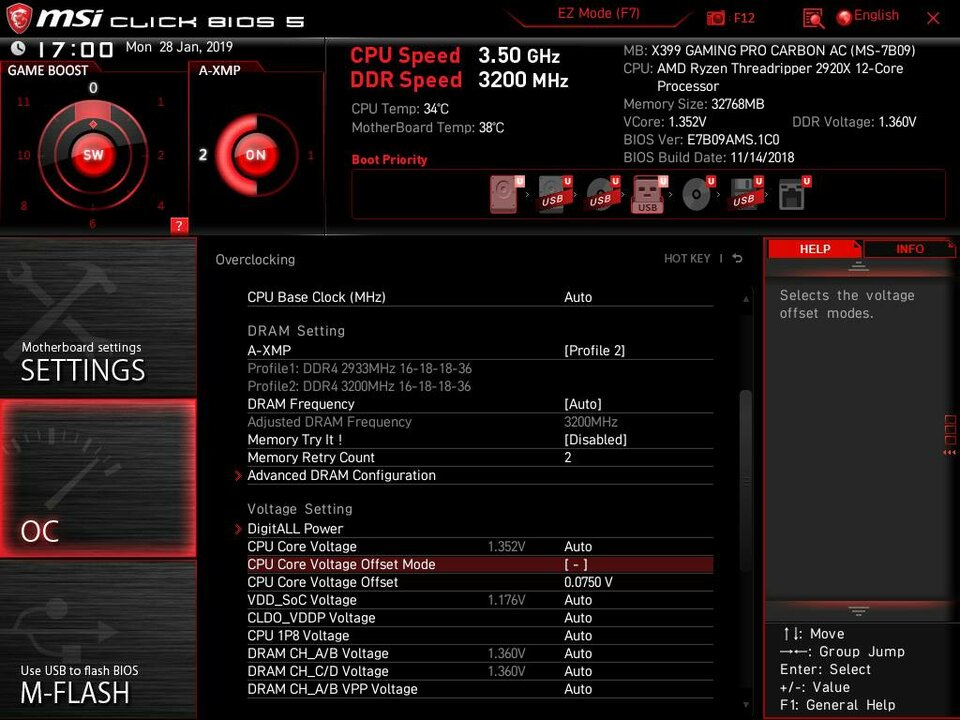Select the USB floppy boot device

tap(746, 194)
